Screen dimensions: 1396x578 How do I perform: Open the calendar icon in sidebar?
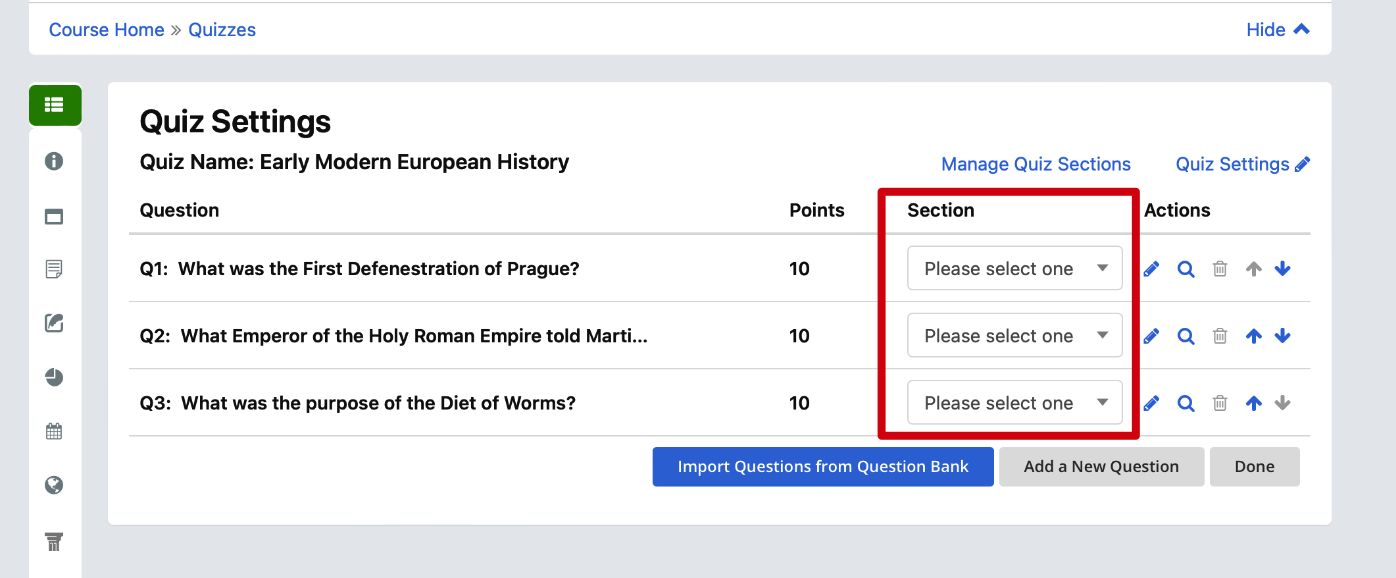click(55, 432)
